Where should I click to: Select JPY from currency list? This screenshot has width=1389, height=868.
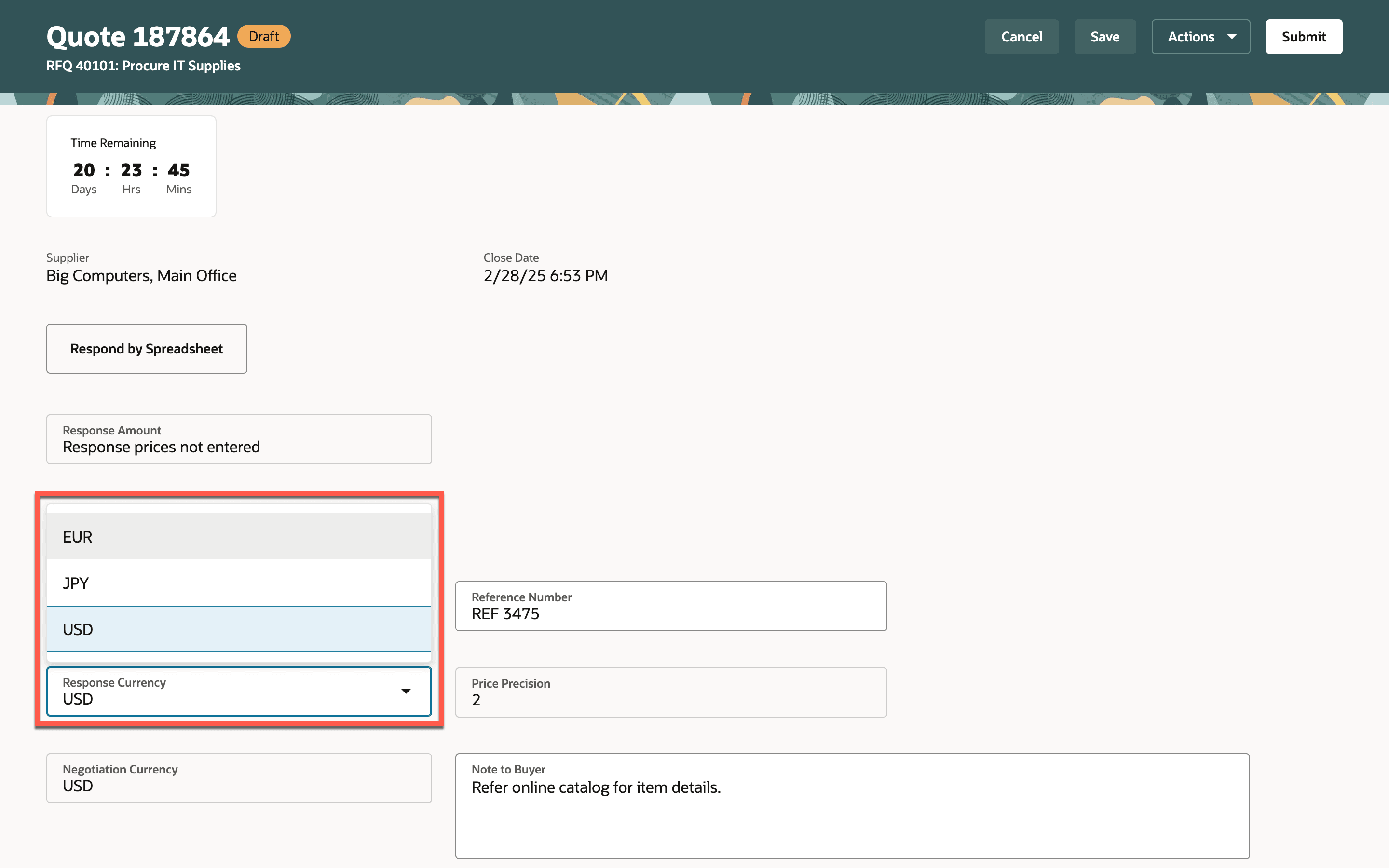[239, 583]
